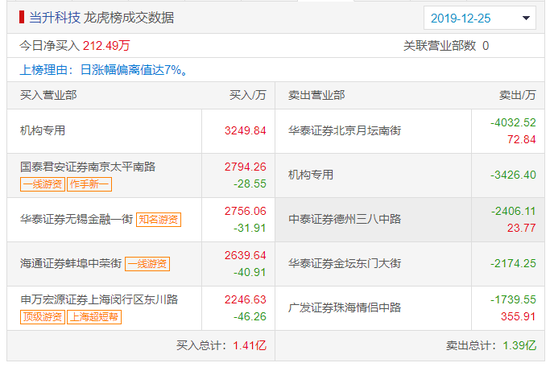Click sell amount -3426.40
The height and width of the screenshot is (367, 550).
pyautogui.click(x=513, y=175)
